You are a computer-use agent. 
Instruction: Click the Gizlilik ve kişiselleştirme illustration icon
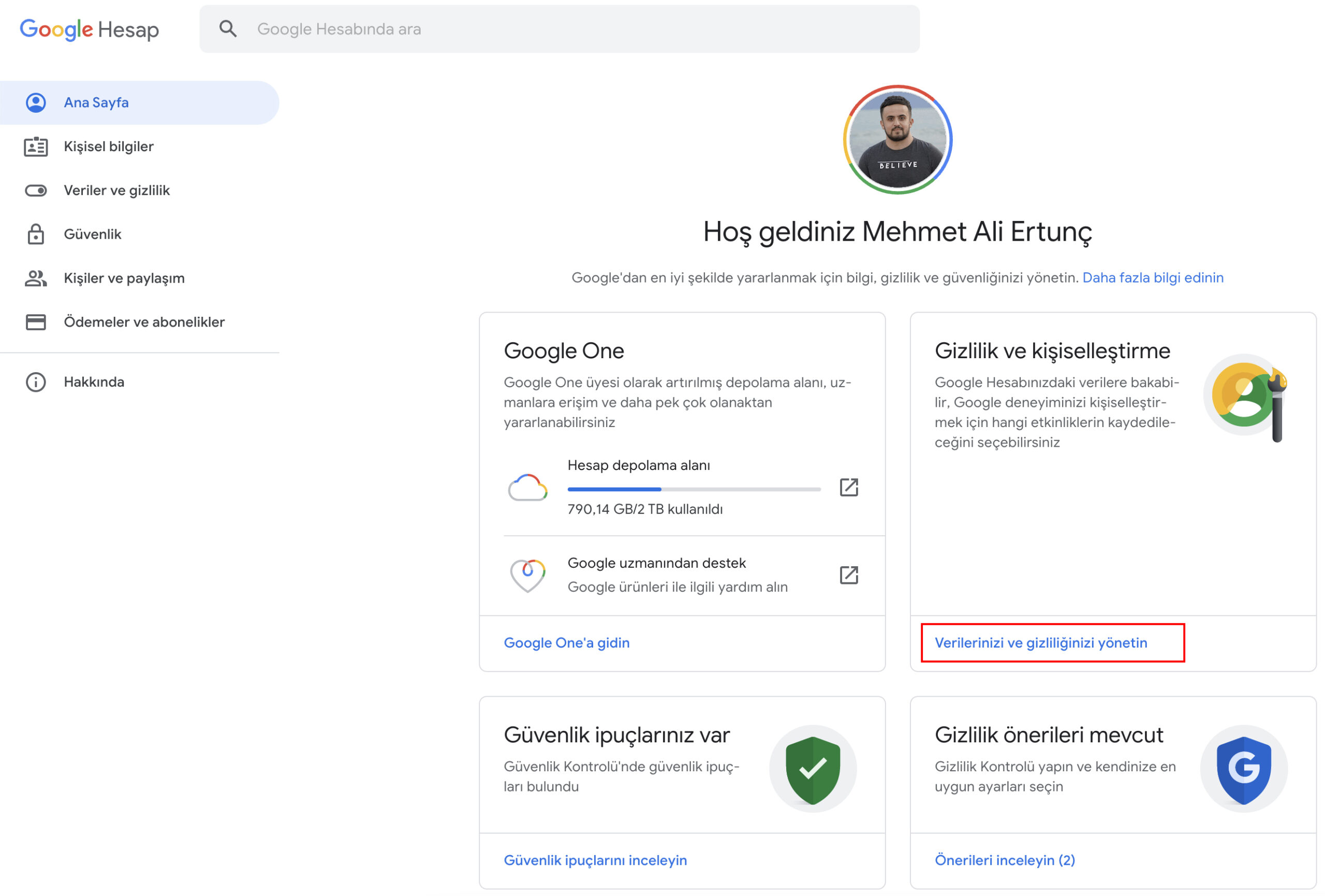1246,398
